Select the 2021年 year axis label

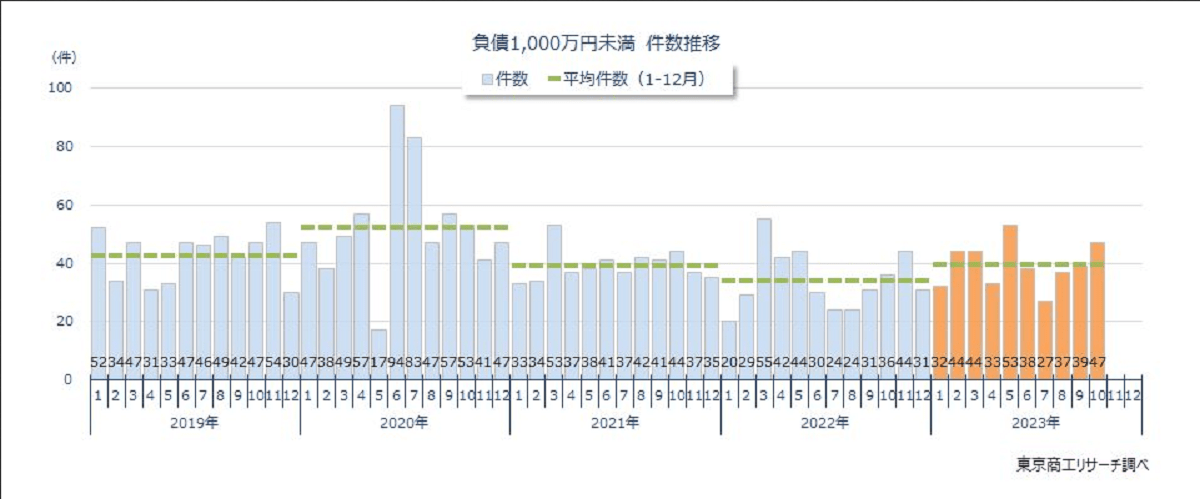tap(614, 423)
